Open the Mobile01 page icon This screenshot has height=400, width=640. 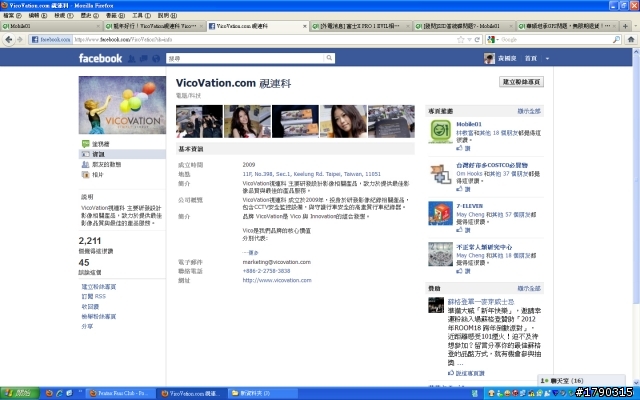[x=440, y=131]
